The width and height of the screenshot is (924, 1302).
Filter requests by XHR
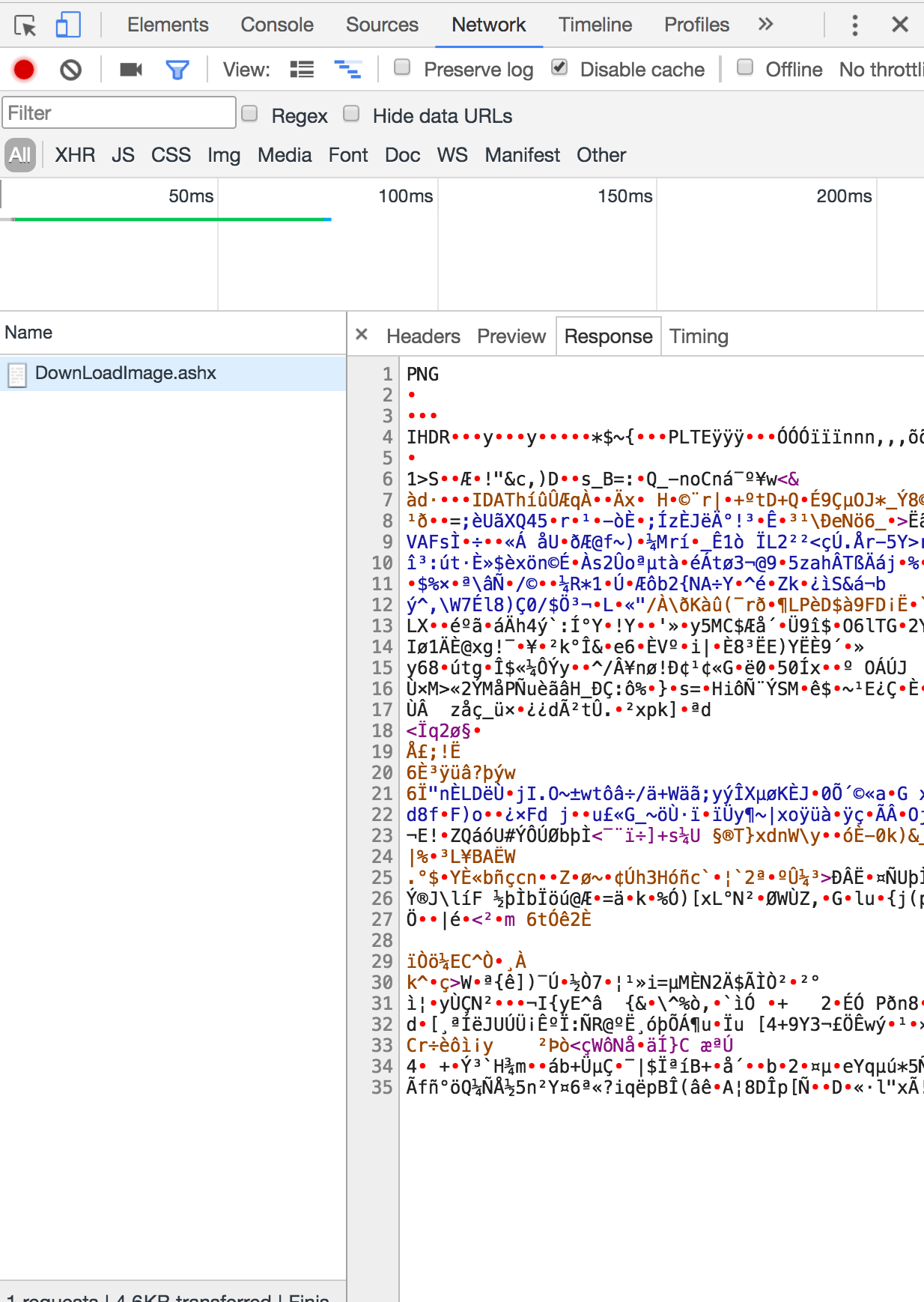pos(75,155)
